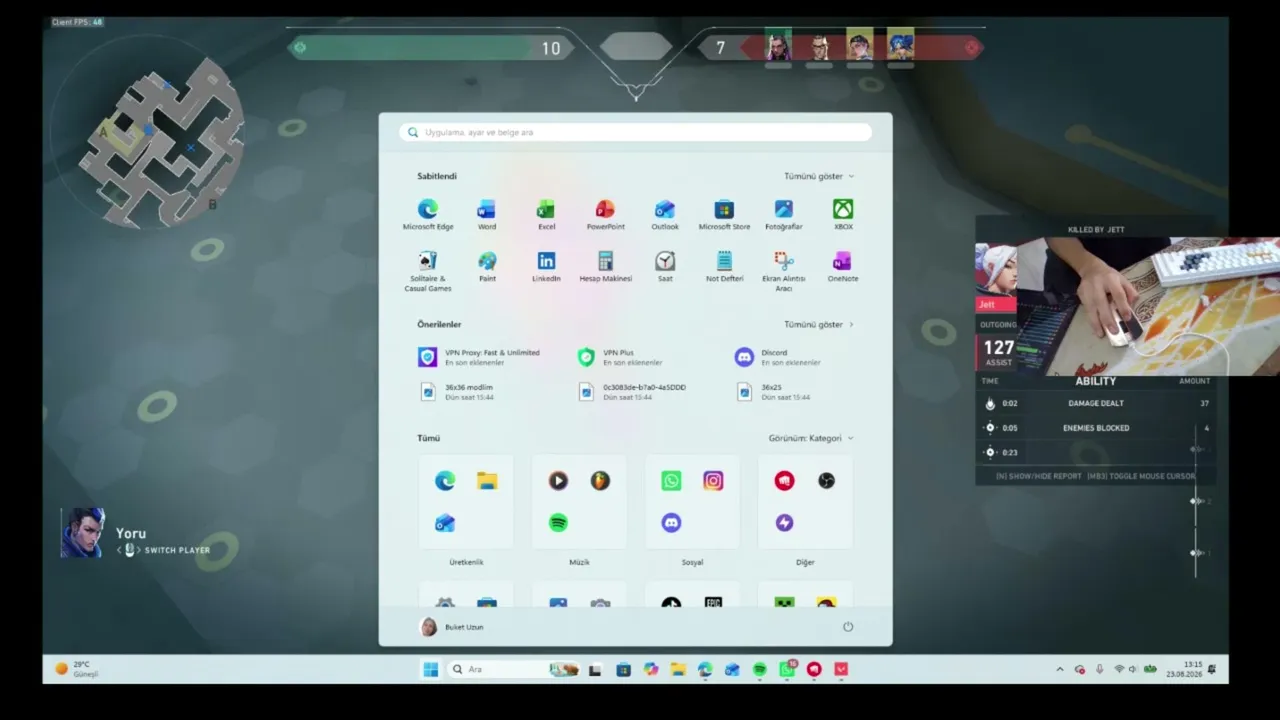The image size is (1280, 720).
Task: Launch Hesap Makinesi calculator app
Action: click(x=605, y=267)
